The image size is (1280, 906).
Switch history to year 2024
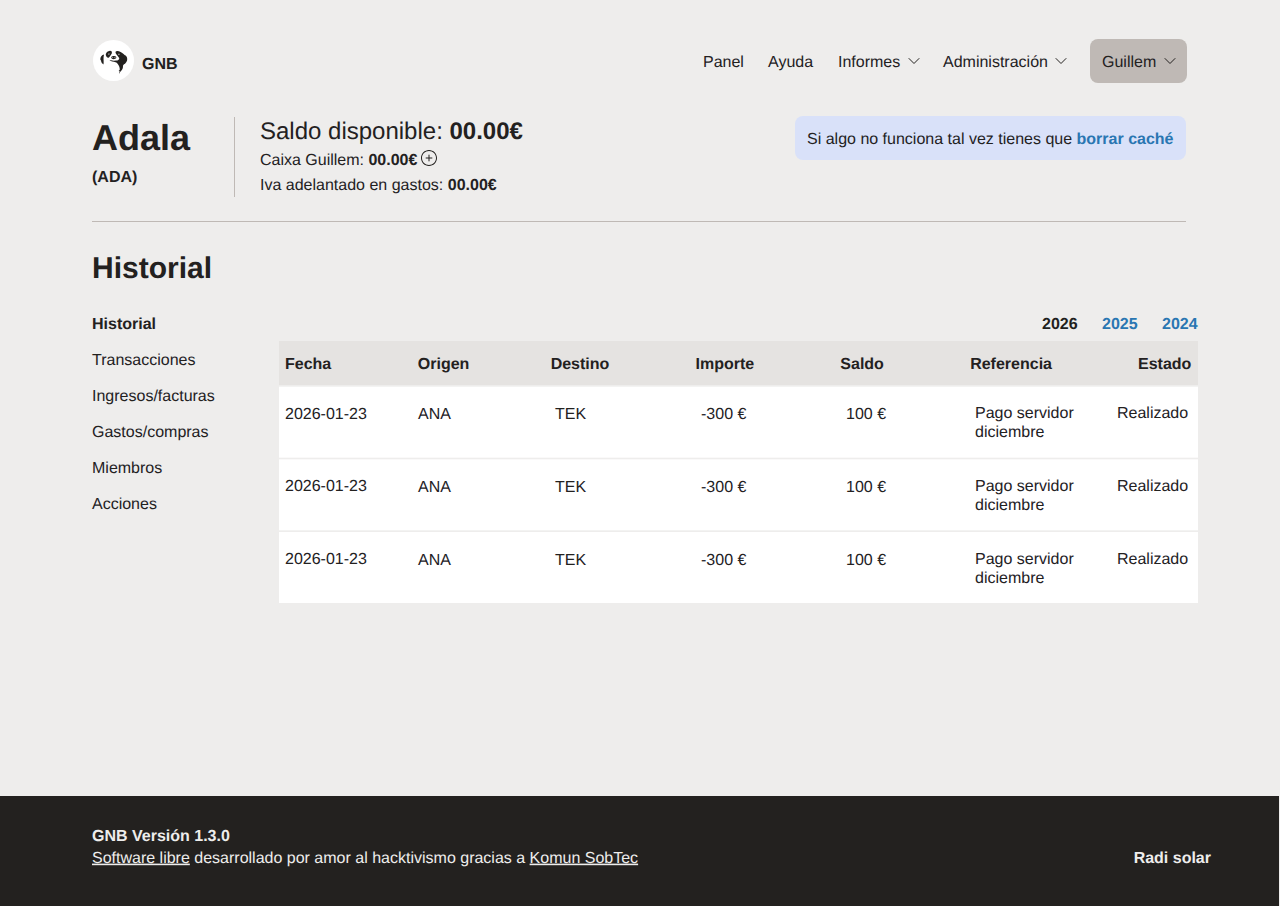pyautogui.click(x=1179, y=324)
